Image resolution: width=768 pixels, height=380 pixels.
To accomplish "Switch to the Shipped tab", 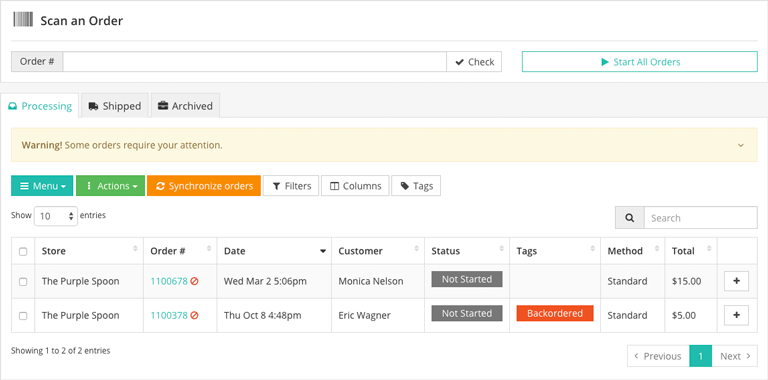I will (x=115, y=106).
